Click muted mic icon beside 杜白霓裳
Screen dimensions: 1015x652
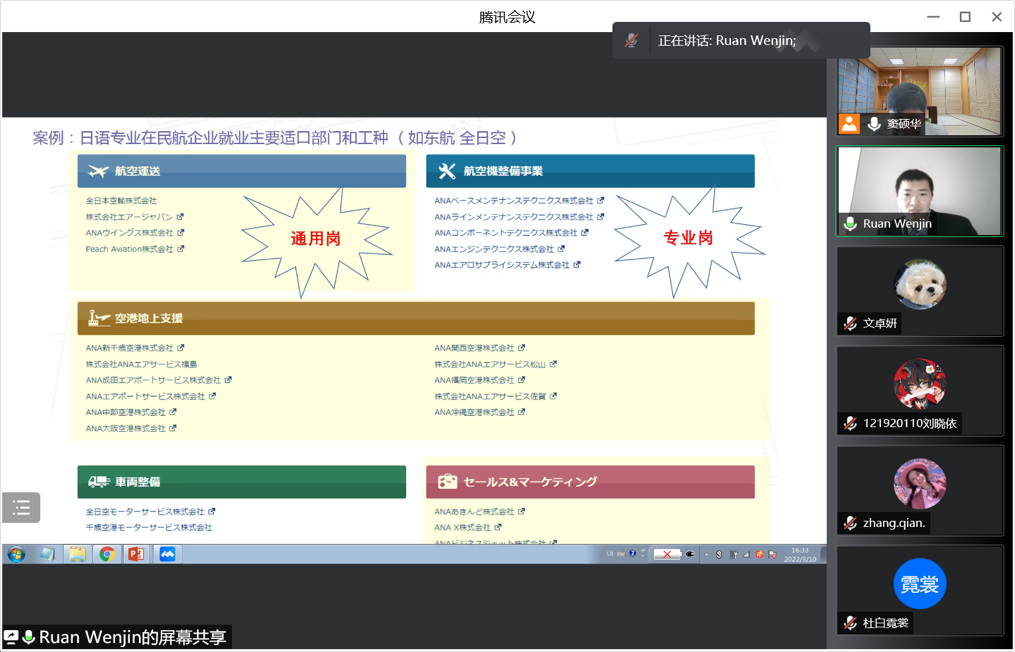point(851,623)
